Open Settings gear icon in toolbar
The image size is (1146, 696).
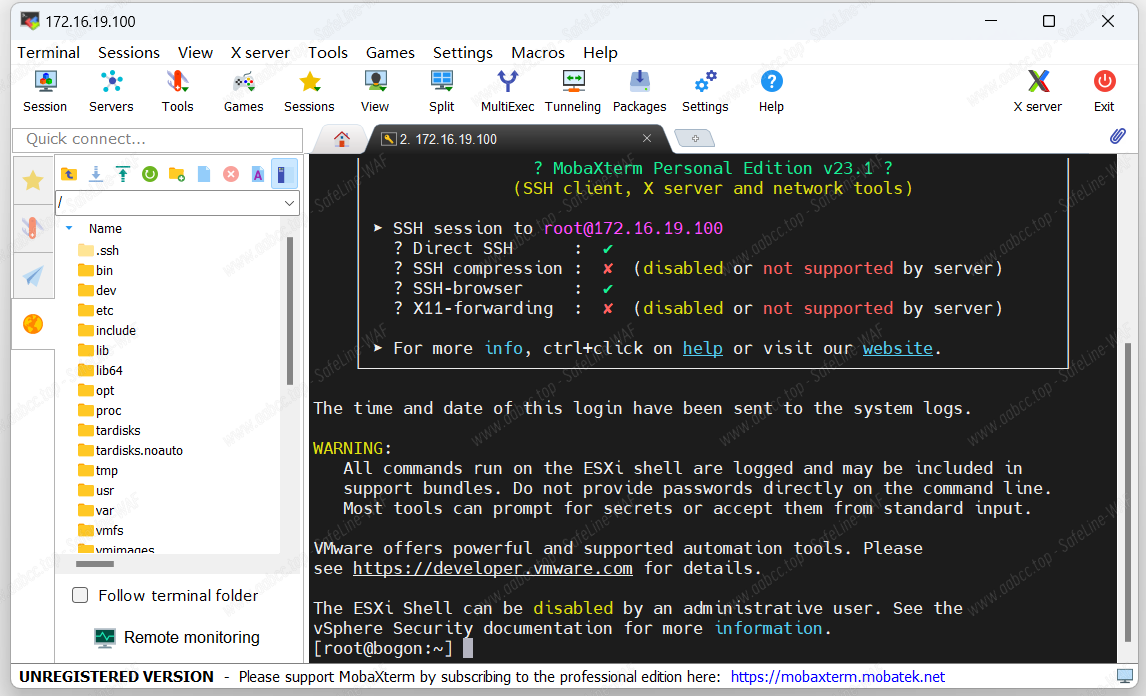(x=705, y=91)
